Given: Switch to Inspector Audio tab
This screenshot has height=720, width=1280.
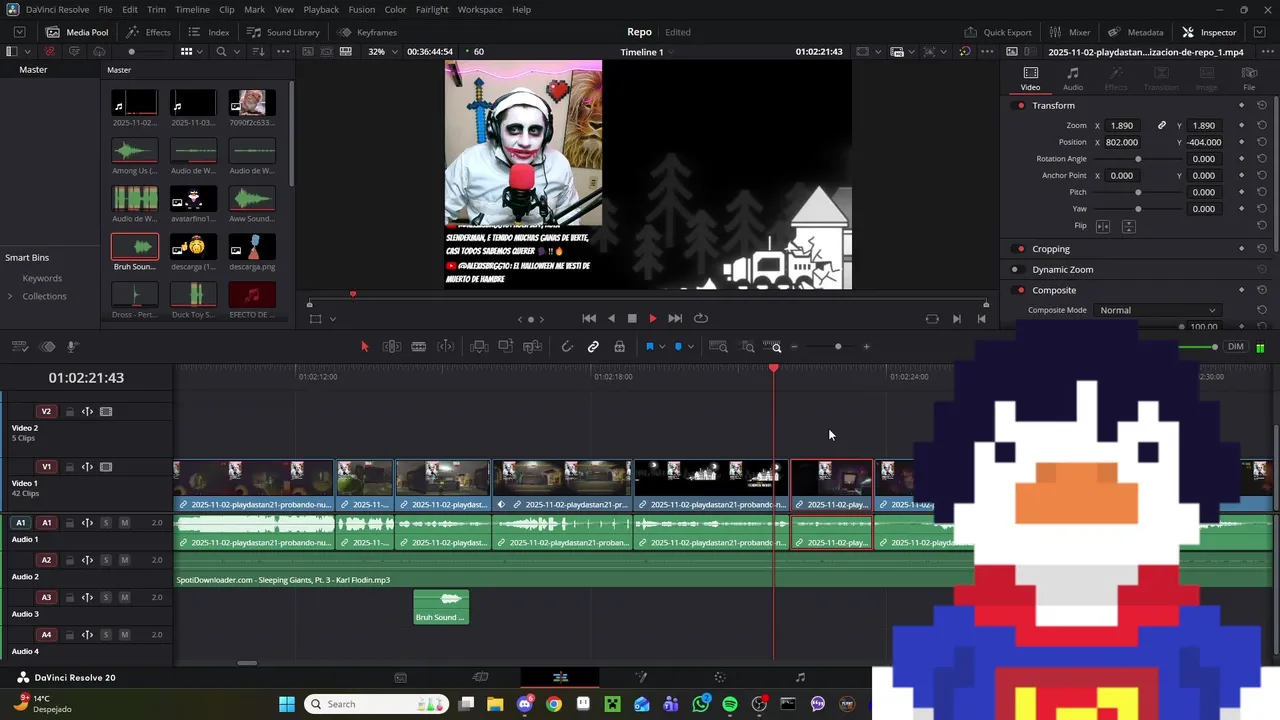Looking at the screenshot, I should point(1072,78).
